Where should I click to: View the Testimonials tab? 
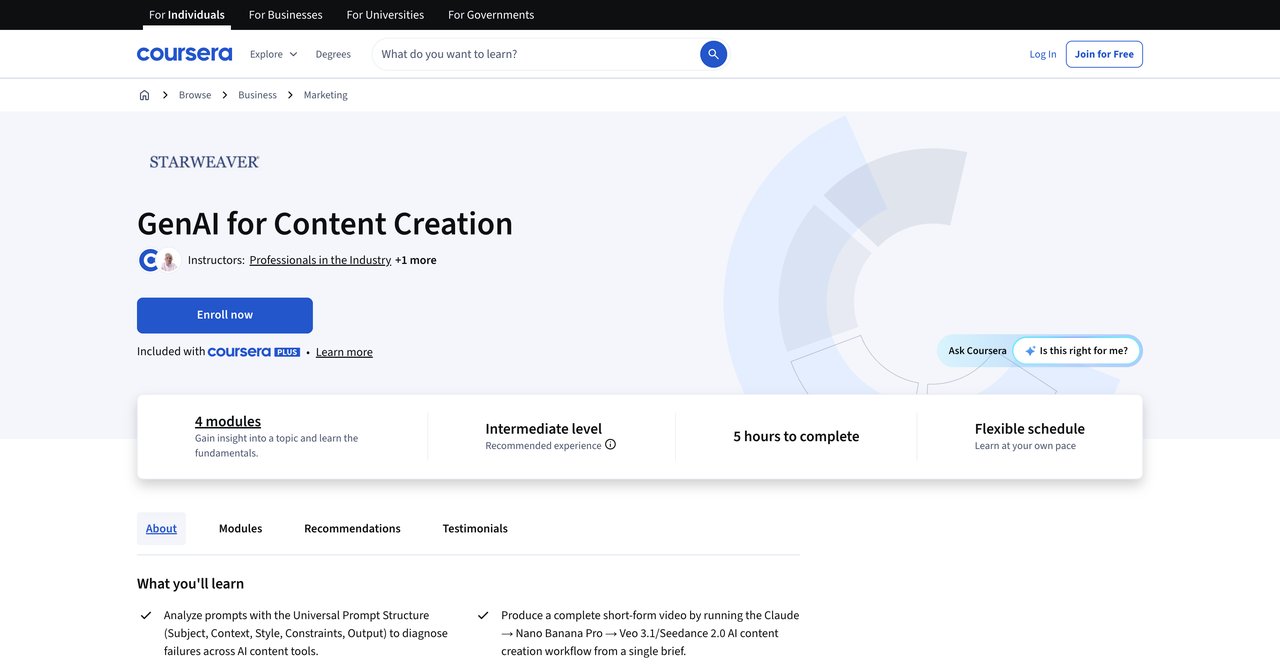[475, 528]
